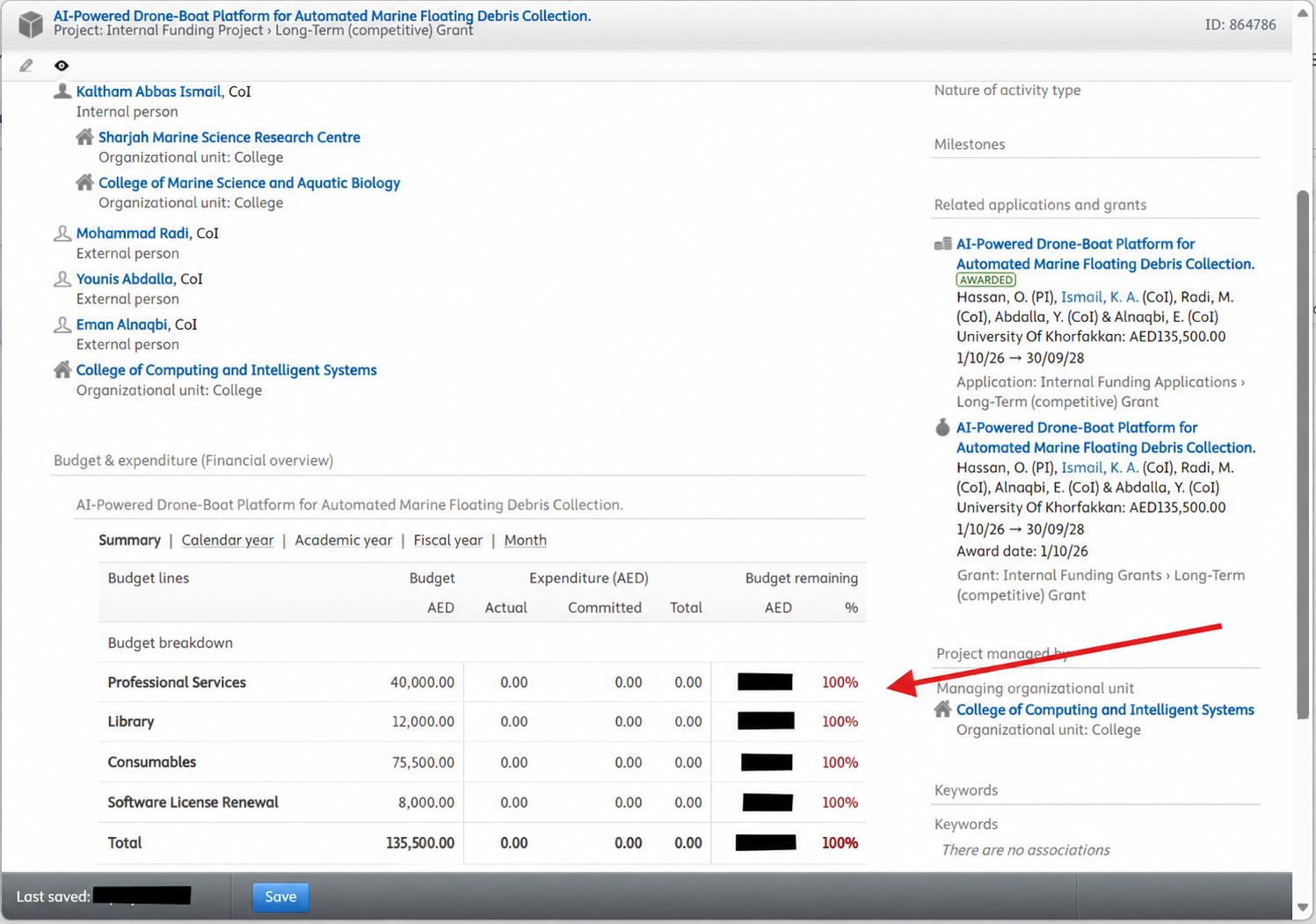1316x924 pixels.
Task: Open Mohammad Radi person link
Action: (x=132, y=233)
